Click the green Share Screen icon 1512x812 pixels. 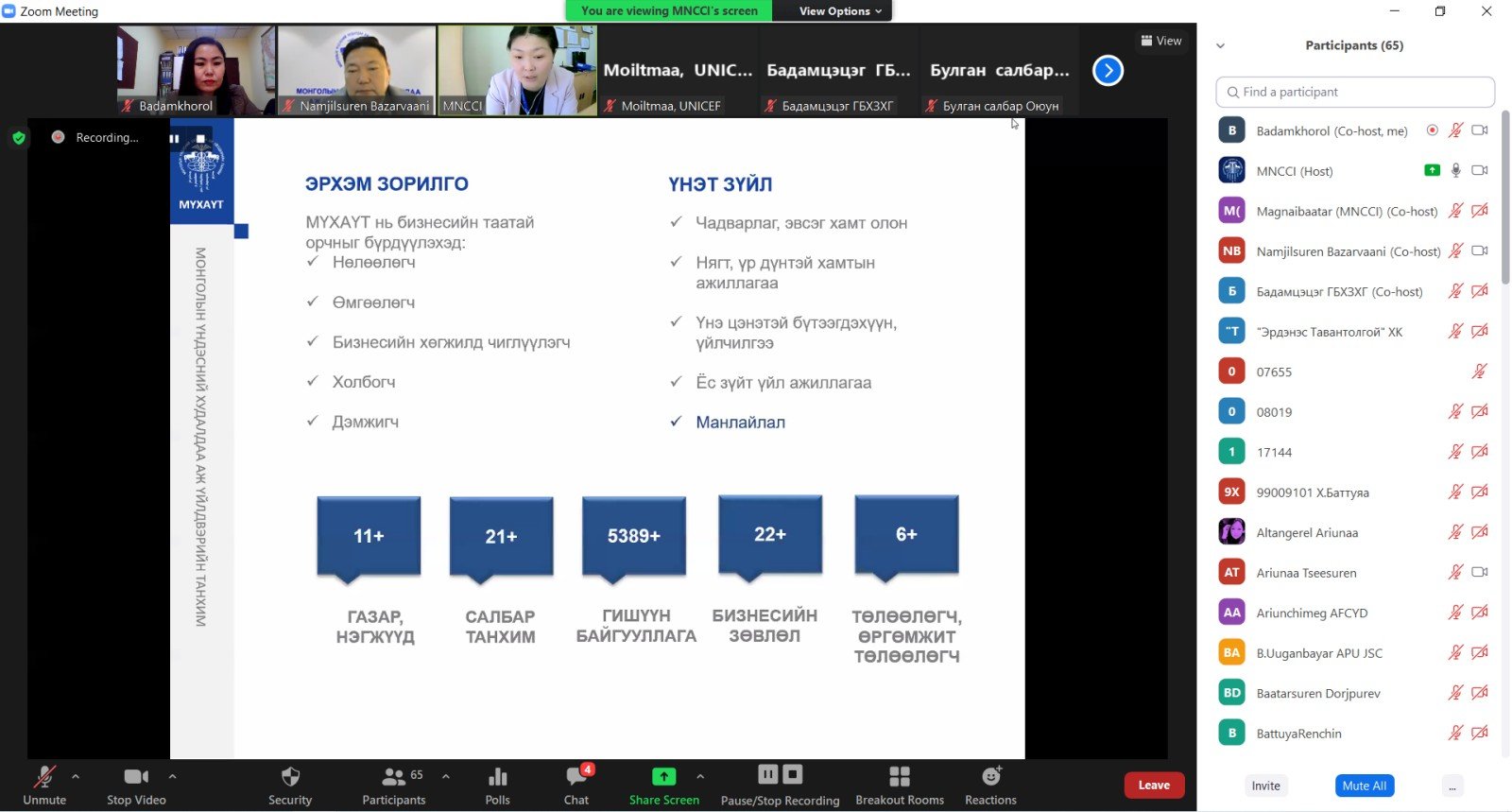664,776
